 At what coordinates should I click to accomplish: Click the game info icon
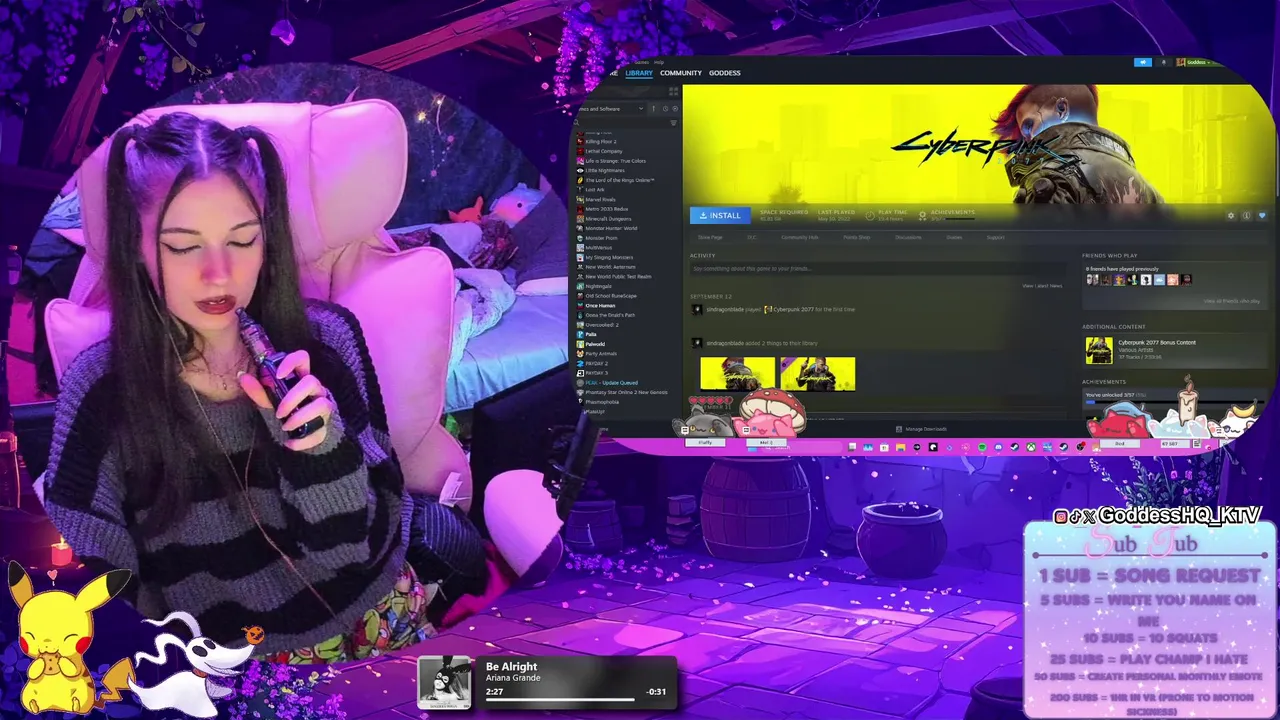(x=1246, y=216)
